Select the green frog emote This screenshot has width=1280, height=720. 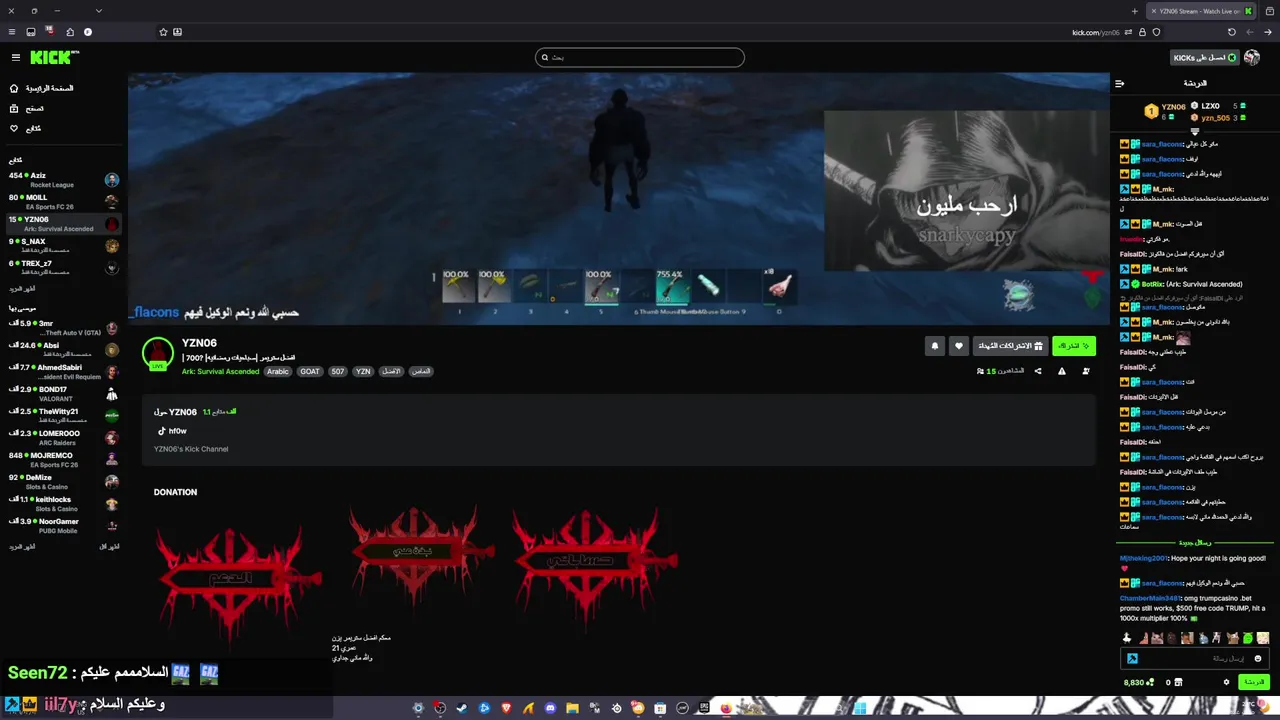pos(1248,638)
